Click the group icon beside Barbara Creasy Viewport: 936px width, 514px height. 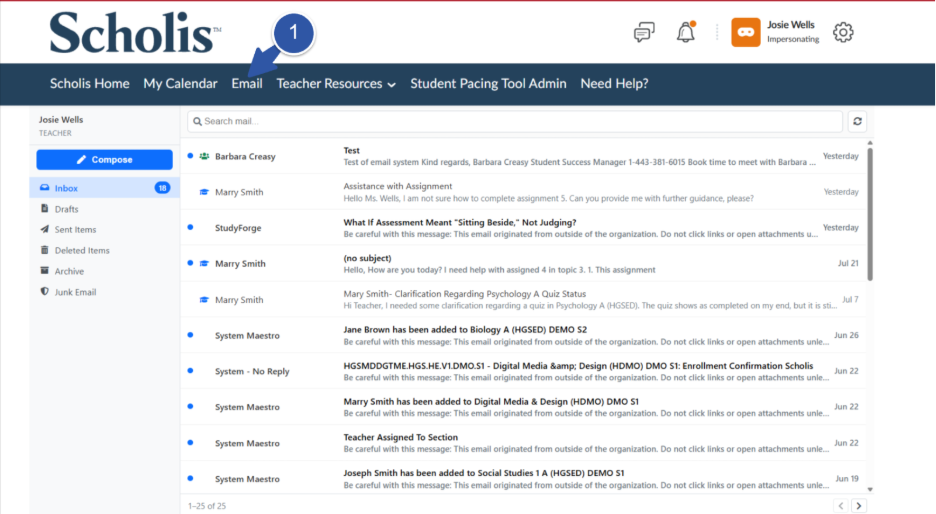[x=204, y=156]
